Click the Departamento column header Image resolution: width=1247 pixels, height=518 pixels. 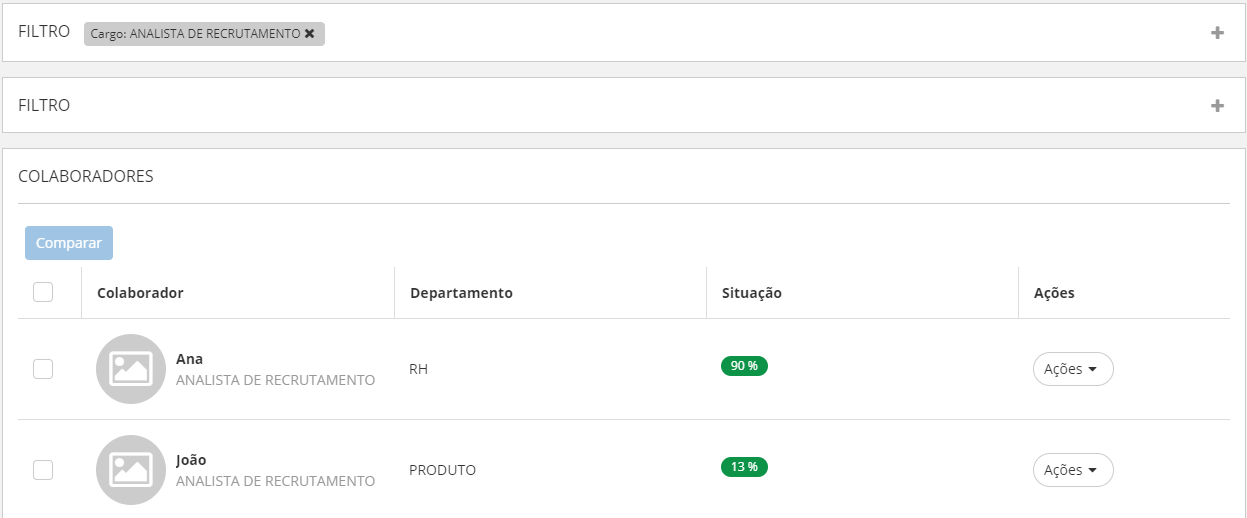click(x=461, y=293)
